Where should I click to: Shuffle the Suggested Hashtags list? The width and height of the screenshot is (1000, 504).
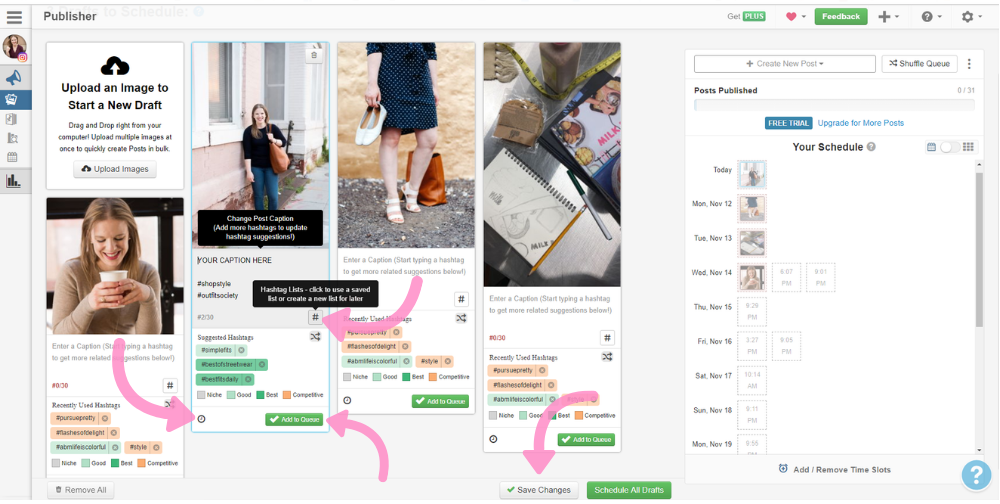point(315,337)
